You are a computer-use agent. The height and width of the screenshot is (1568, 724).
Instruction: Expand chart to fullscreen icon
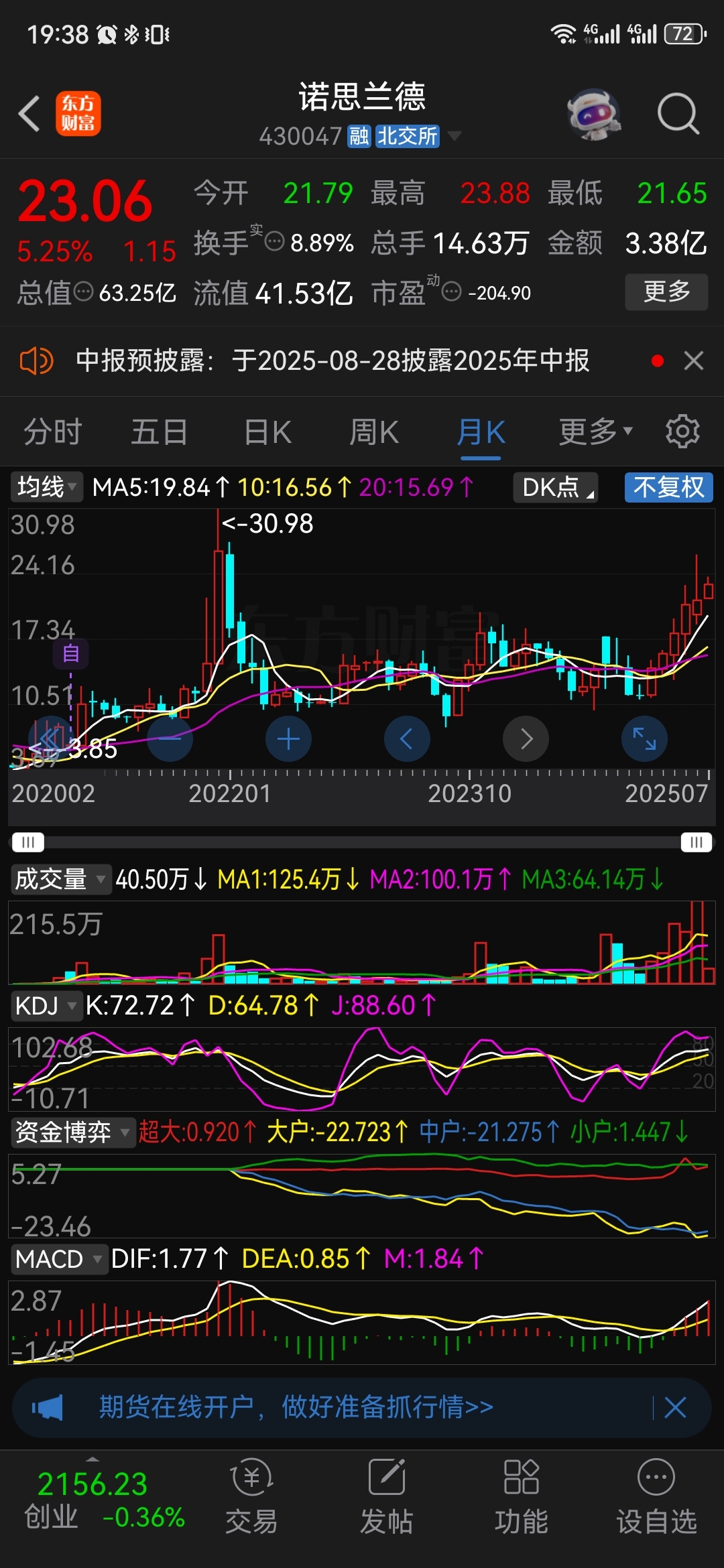[x=644, y=739]
